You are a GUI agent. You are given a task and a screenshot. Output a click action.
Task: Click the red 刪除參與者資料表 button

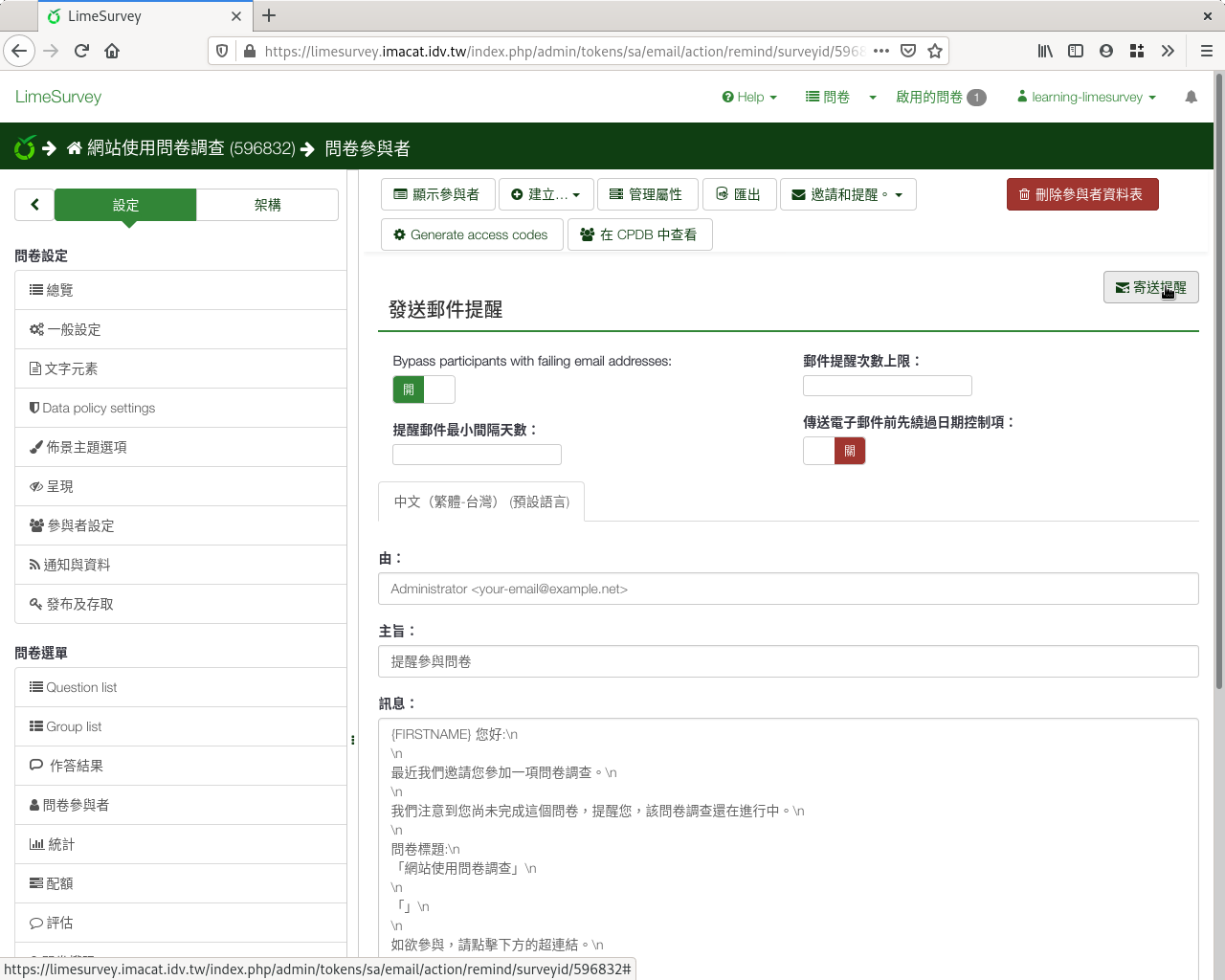(1082, 194)
